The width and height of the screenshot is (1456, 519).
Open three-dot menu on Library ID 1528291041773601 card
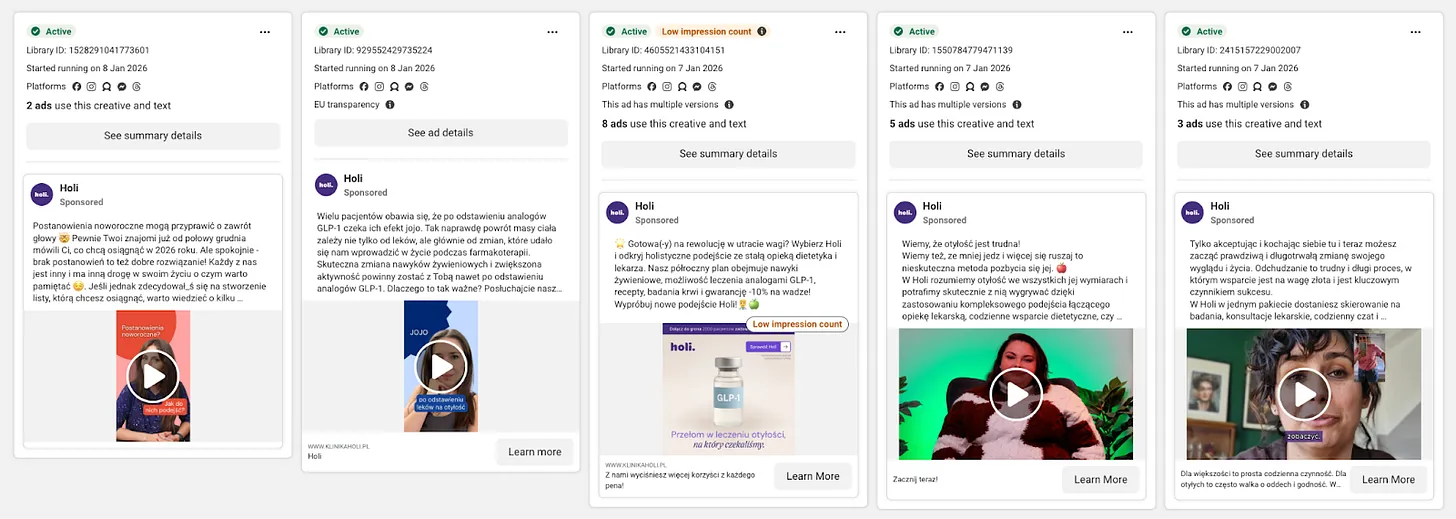coord(265,32)
